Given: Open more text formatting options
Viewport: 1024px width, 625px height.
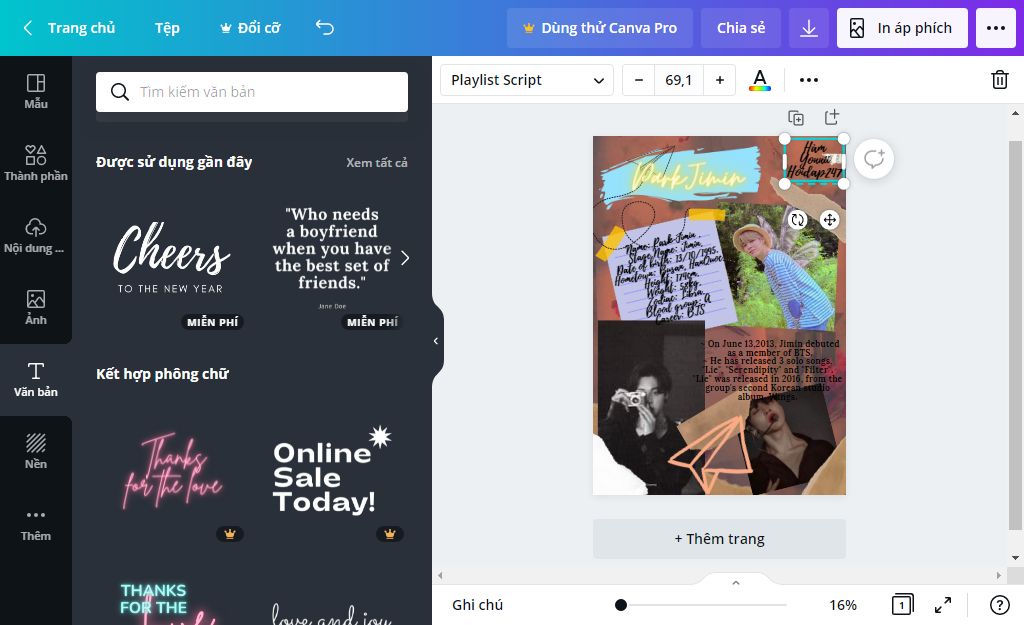Looking at the screenshot, I should pyautogui.click(x=808, y=80).
